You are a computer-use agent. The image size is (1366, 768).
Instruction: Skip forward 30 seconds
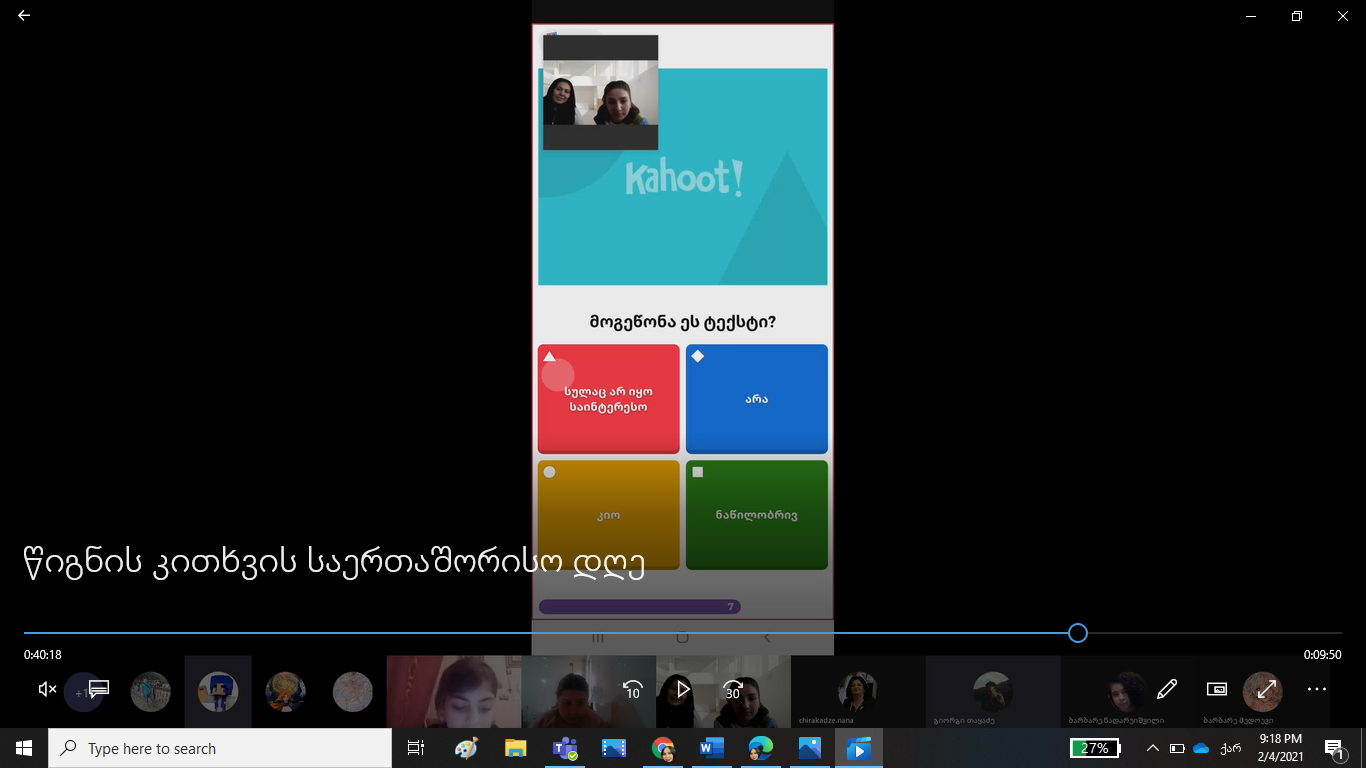[733, 689]
